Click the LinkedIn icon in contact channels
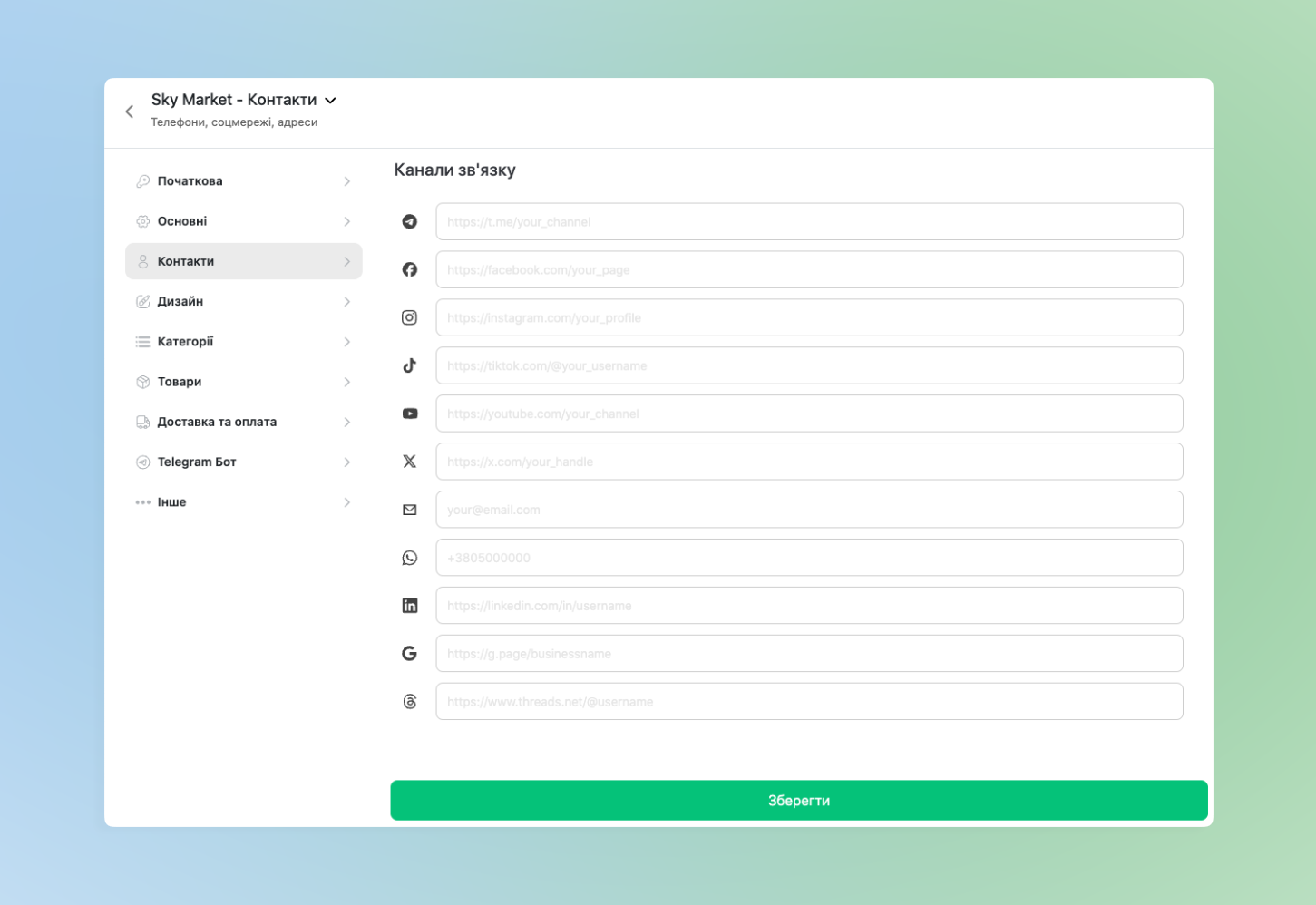Screen dimensions: 1316x905 (410, 606)
